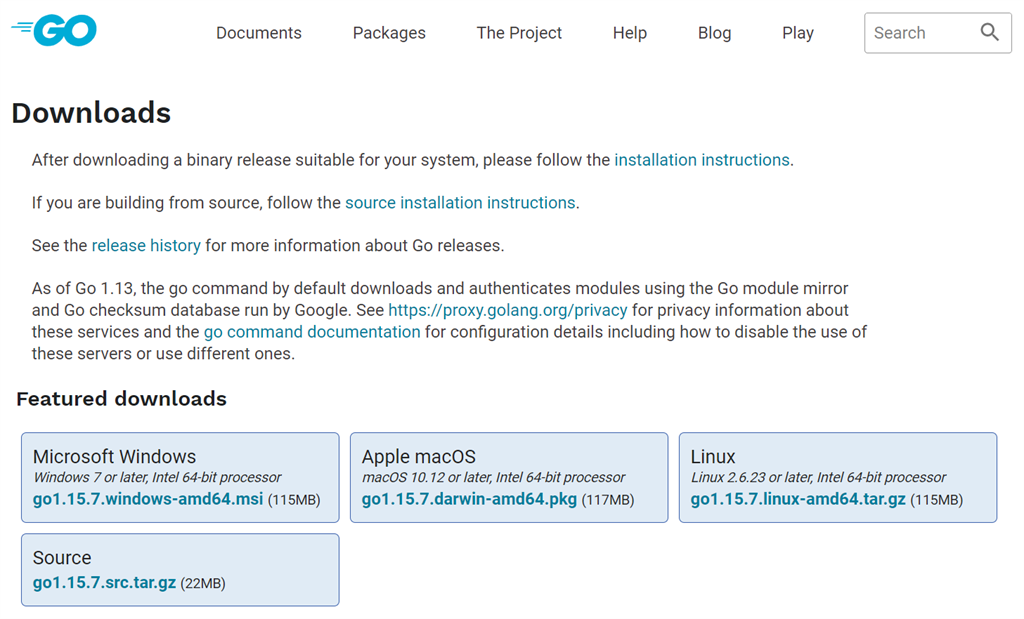Download go1.15.7.linux-amd64.tar.gz
The image size is (1024, 619).
[798, 499]
